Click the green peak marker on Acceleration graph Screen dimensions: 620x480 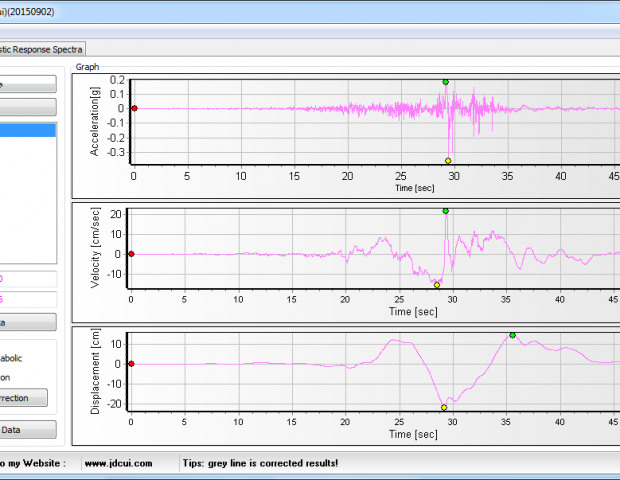point(445,82)
